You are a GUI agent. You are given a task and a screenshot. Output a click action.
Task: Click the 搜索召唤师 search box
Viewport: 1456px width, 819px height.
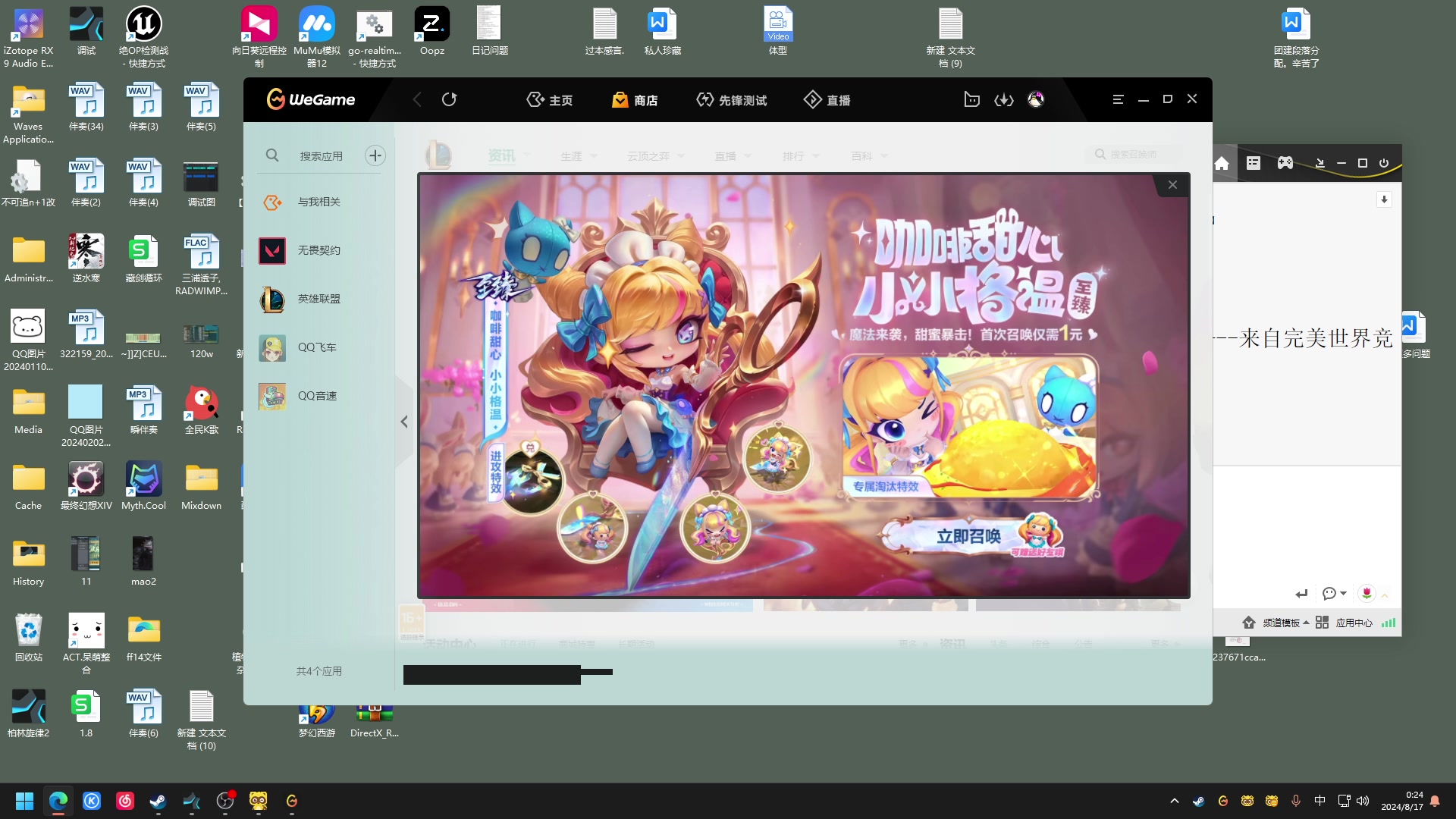pos(1134,155)
